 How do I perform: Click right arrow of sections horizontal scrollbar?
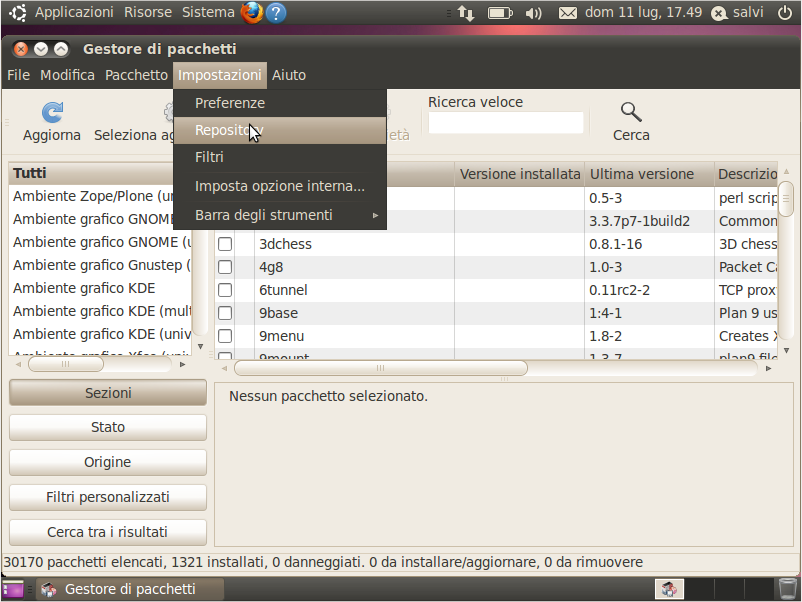[x=183, y=364]
